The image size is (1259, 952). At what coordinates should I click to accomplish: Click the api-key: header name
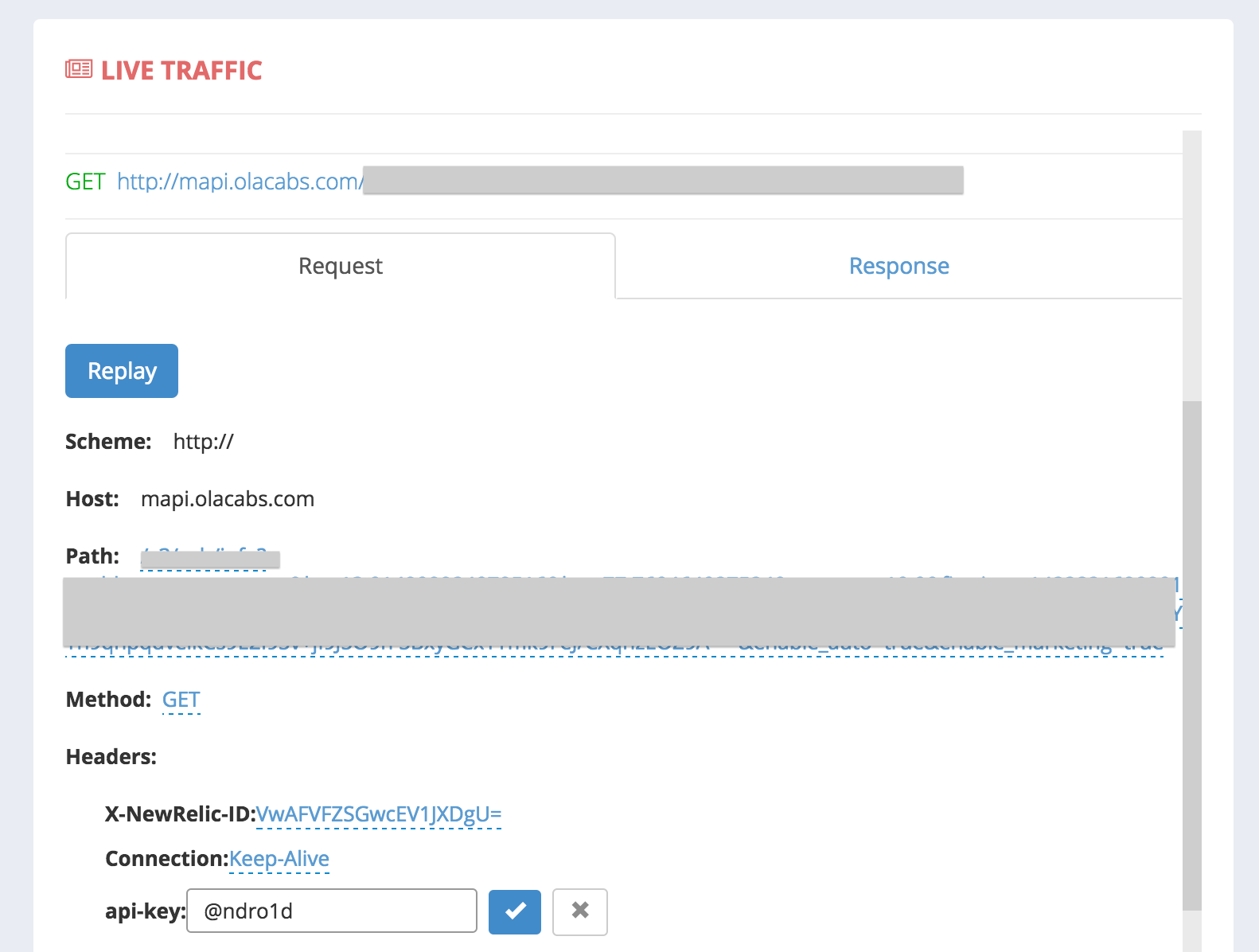point(146,911)
